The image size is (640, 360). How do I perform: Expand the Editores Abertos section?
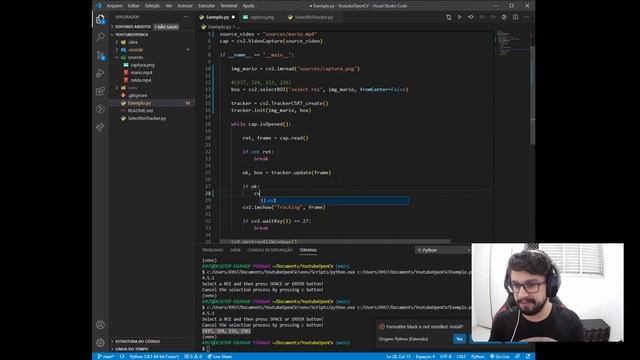point(152,27)
